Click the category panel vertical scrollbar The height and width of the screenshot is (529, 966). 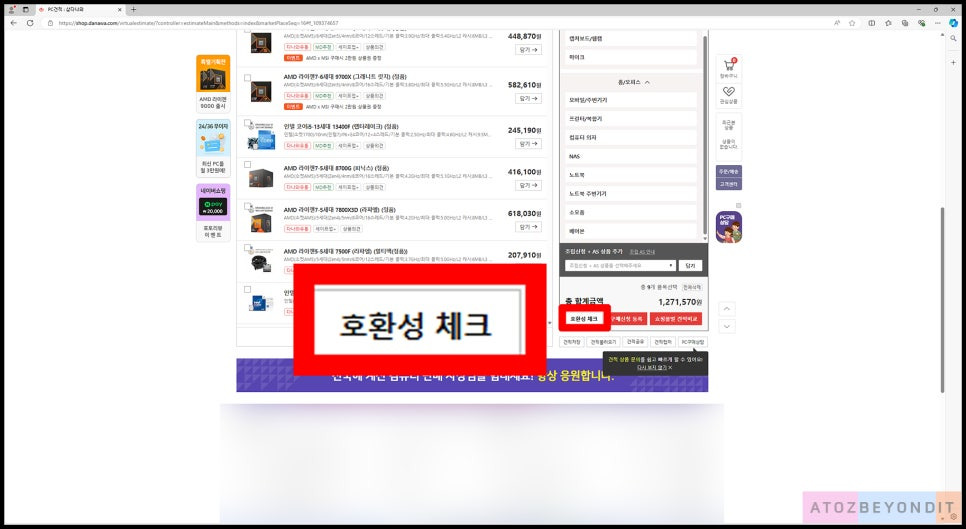(x=705, y=135)
